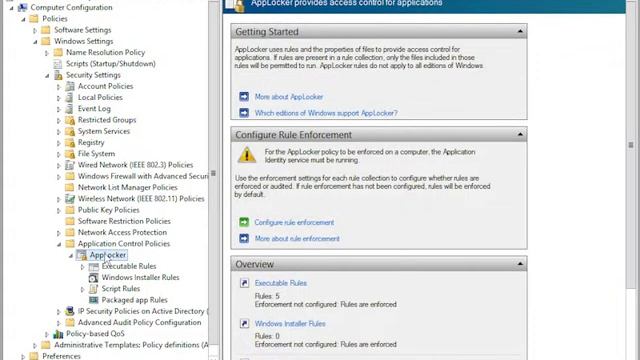Expand the Software Settings node
The width and height of the screenshot is (640, 360).
[35, 30]
